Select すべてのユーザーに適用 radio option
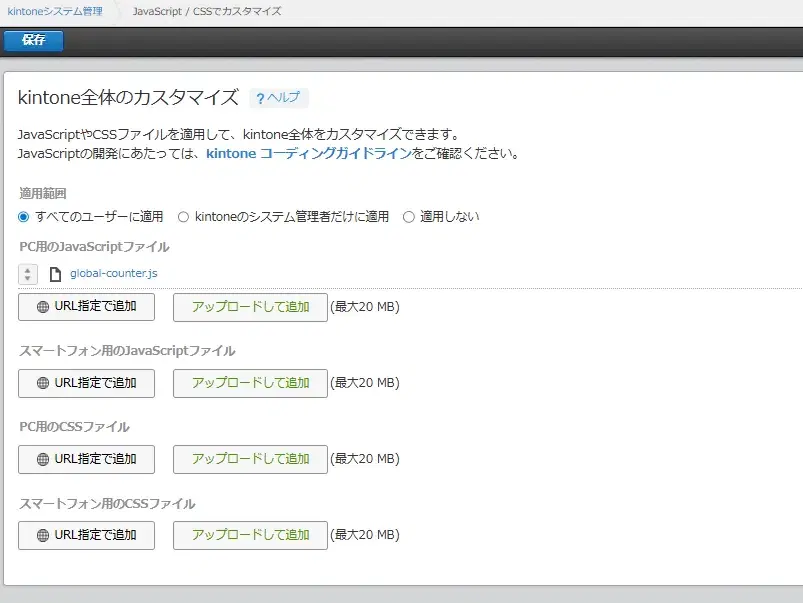The image size is (803, 603). [x=23, y=217]
